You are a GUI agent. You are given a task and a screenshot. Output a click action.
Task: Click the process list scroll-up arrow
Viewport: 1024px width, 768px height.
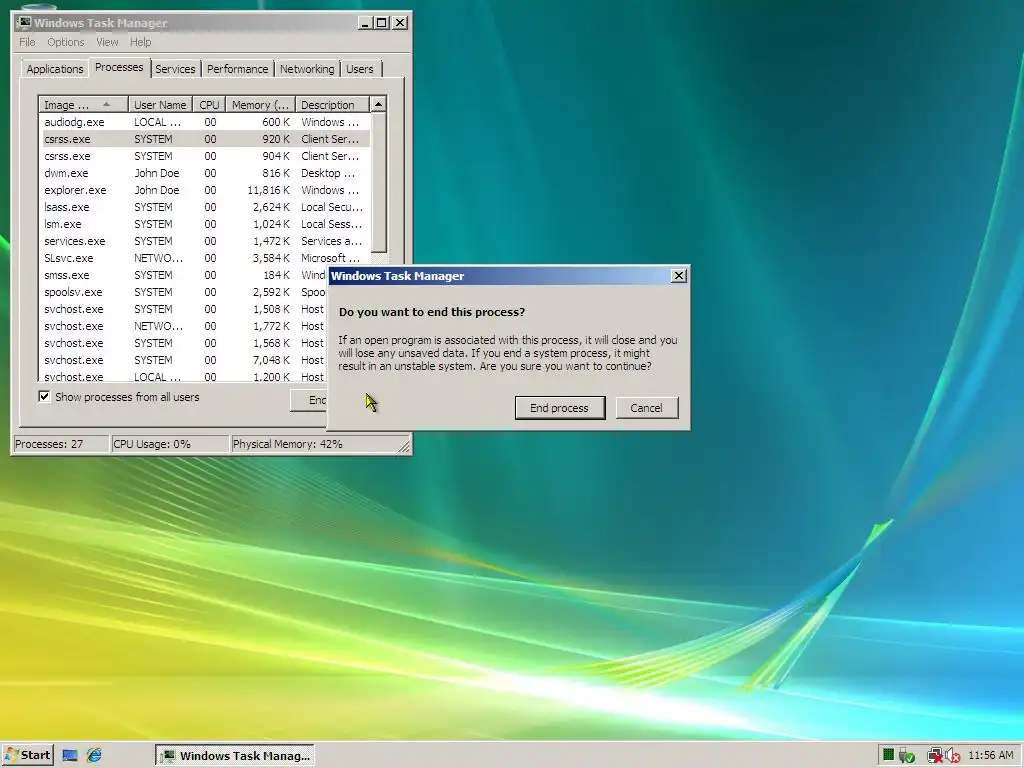(x=378, y=104)
